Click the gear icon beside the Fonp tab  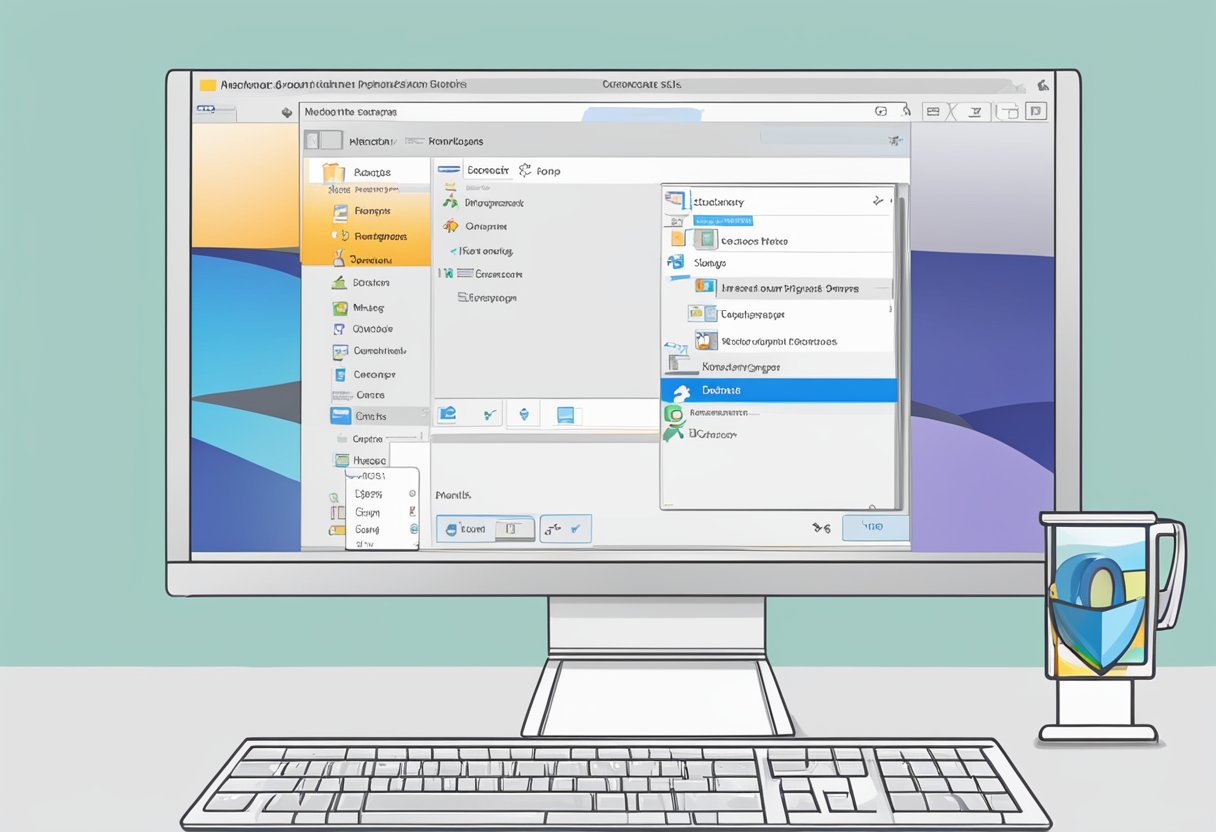[524, 170]
